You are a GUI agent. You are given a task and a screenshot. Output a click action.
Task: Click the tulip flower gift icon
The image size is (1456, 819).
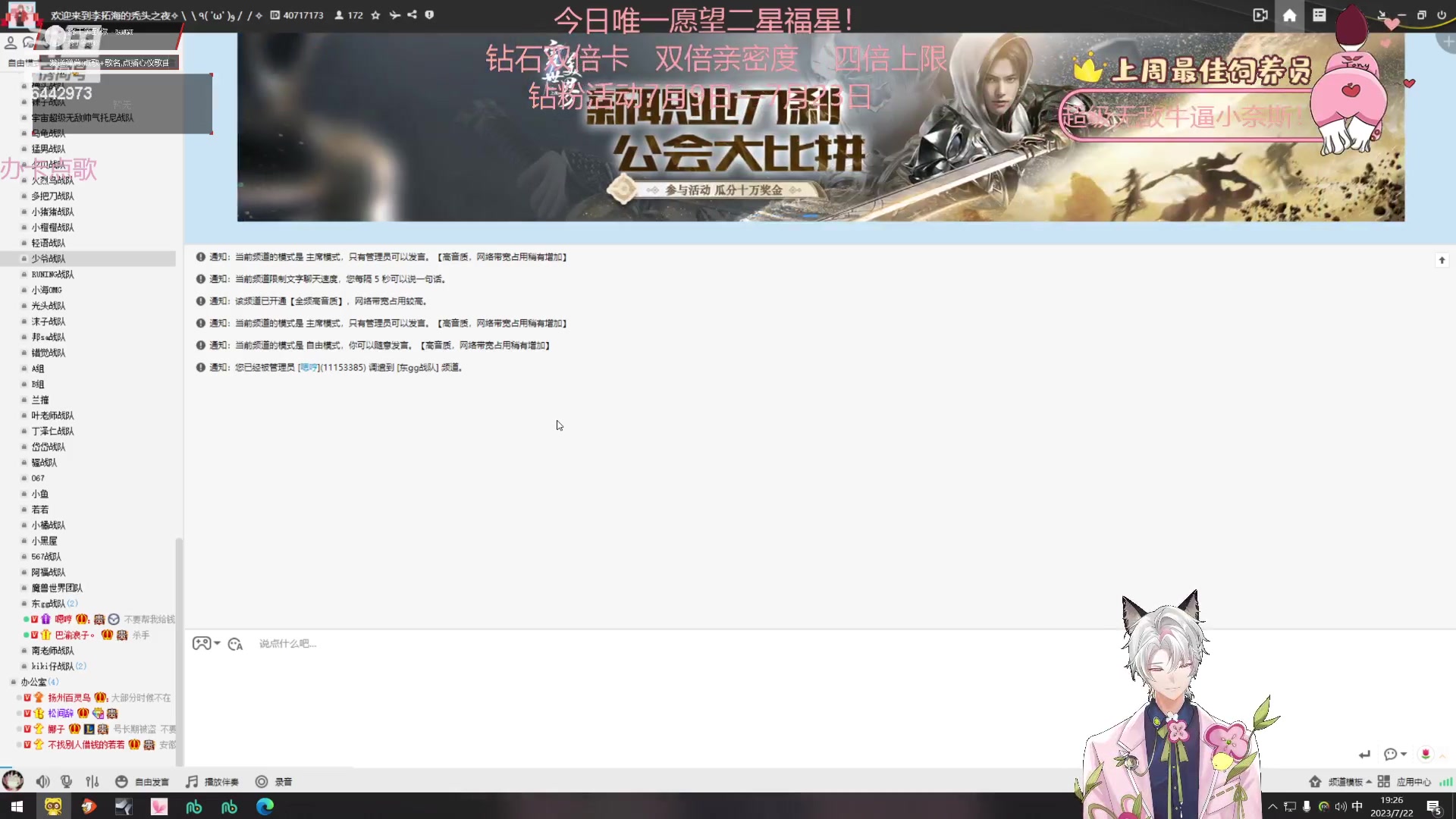coord(1426,754)
